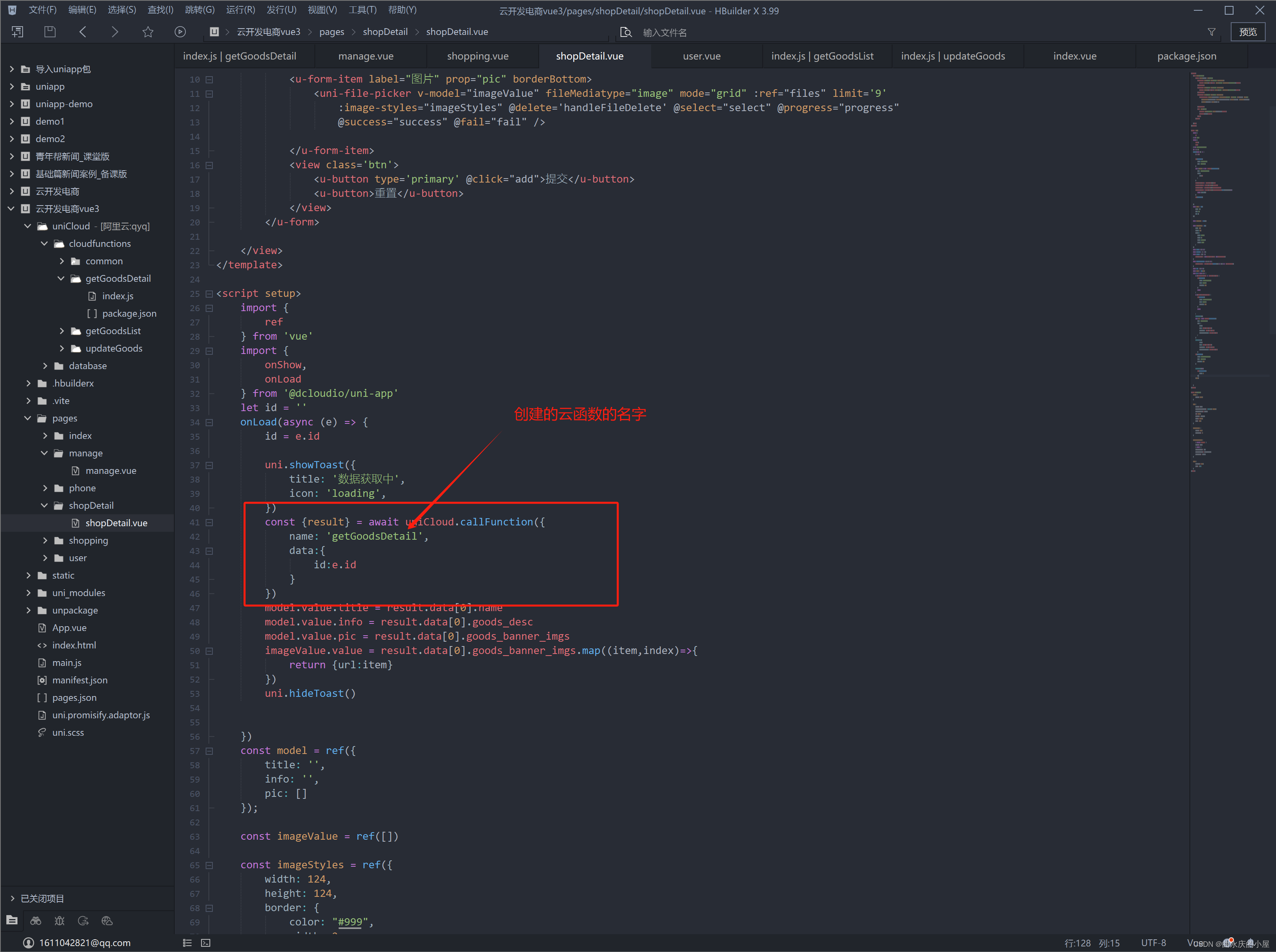Click the code minimap overview
The image size is (1276, 952).
click(1230, 271)
